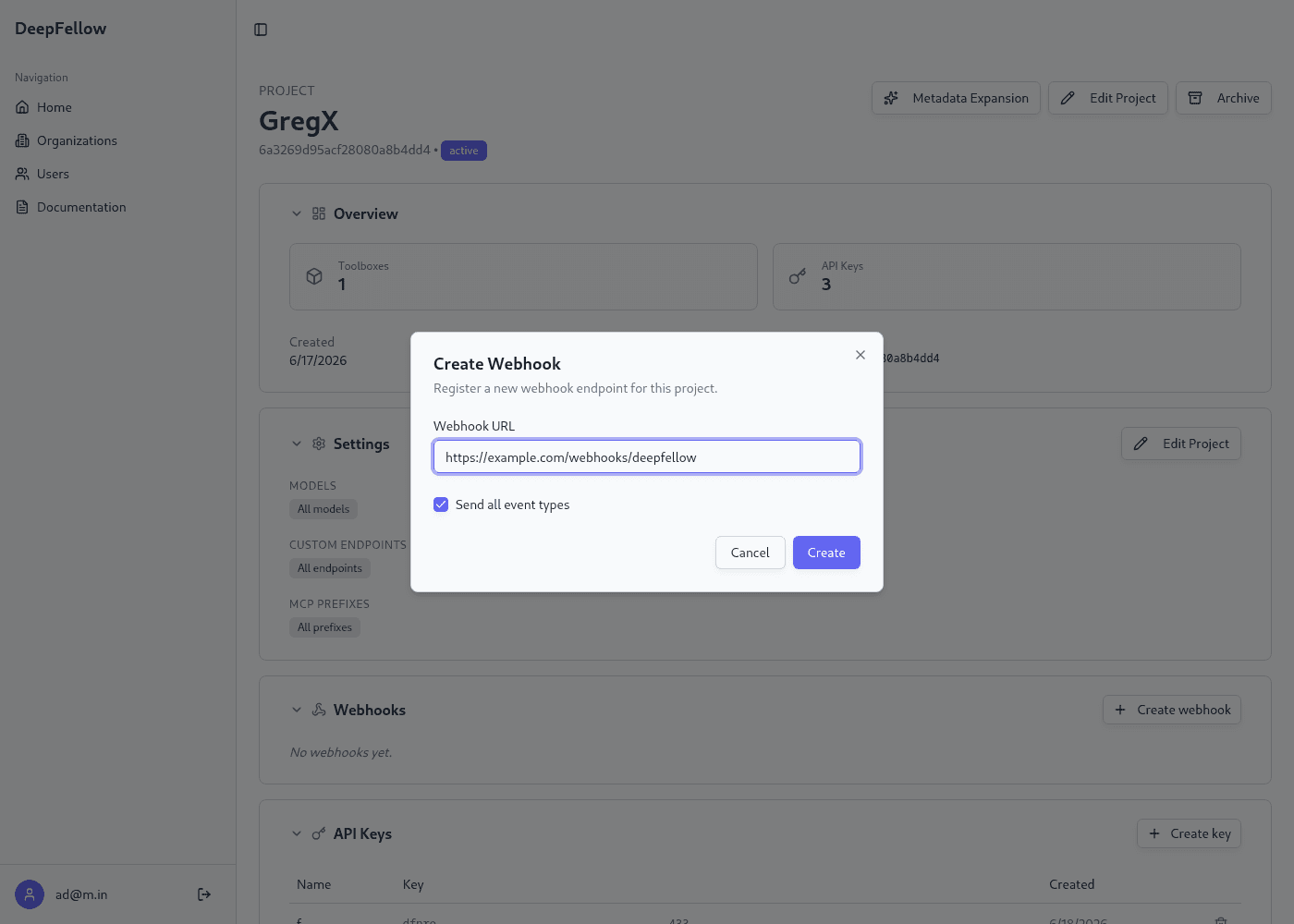Viewport: 1294px width, 924px height.
Task: Click the API Keys overview key icon
Action: tap(798, 276)
